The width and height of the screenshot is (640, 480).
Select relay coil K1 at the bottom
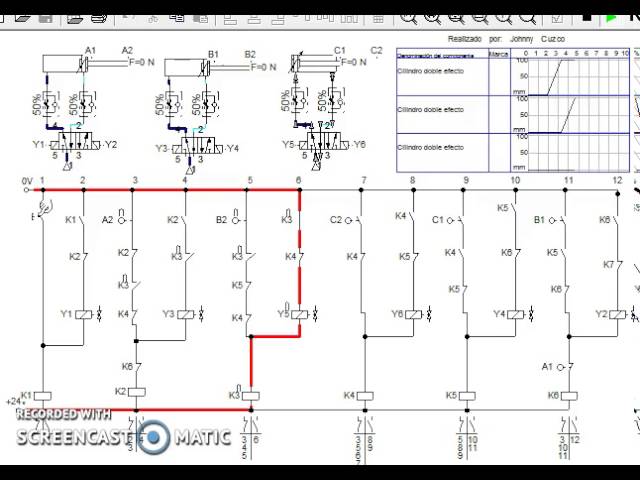tap(42, 396)
